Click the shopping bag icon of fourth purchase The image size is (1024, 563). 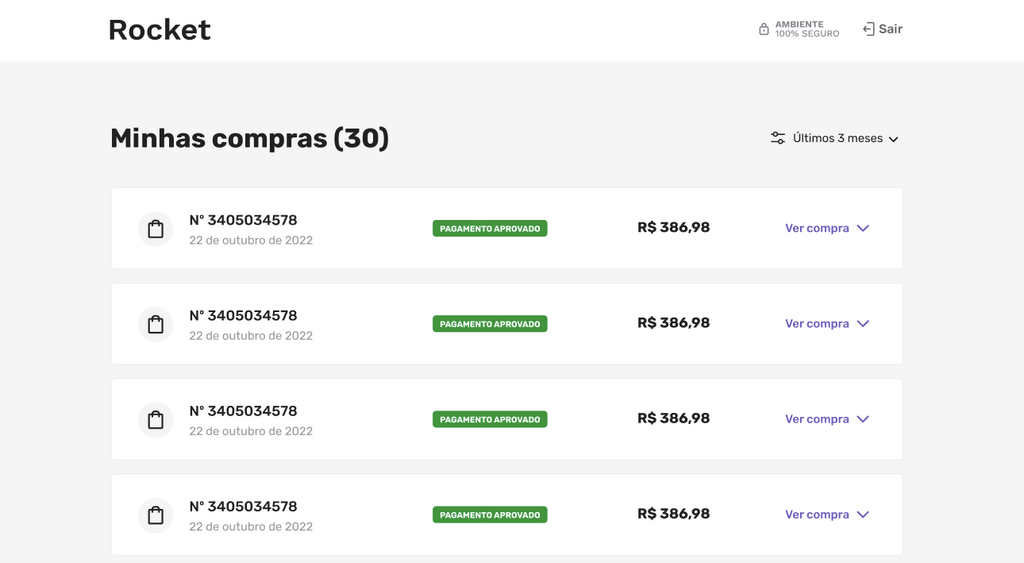click(155, 515)
